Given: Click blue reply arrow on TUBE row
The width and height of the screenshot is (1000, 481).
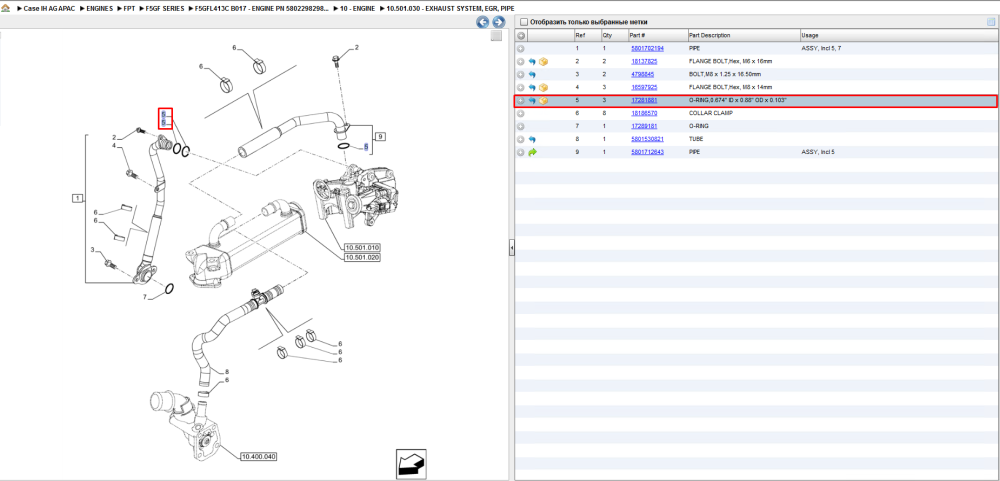Looking at the screenshot, I should pyautogui.click(x=533, y=139).
